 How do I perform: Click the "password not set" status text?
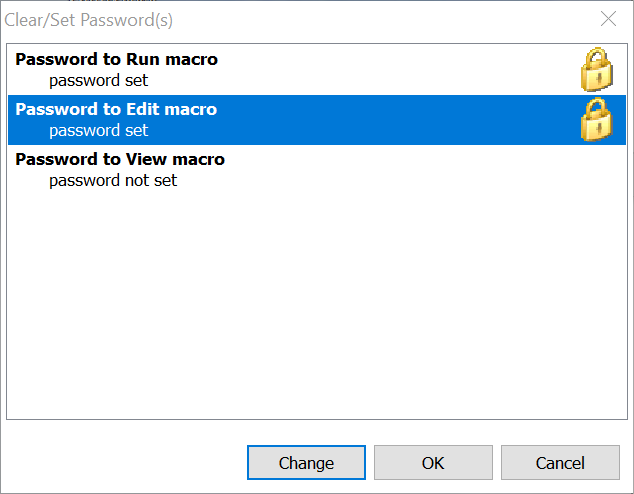[113, 181]
